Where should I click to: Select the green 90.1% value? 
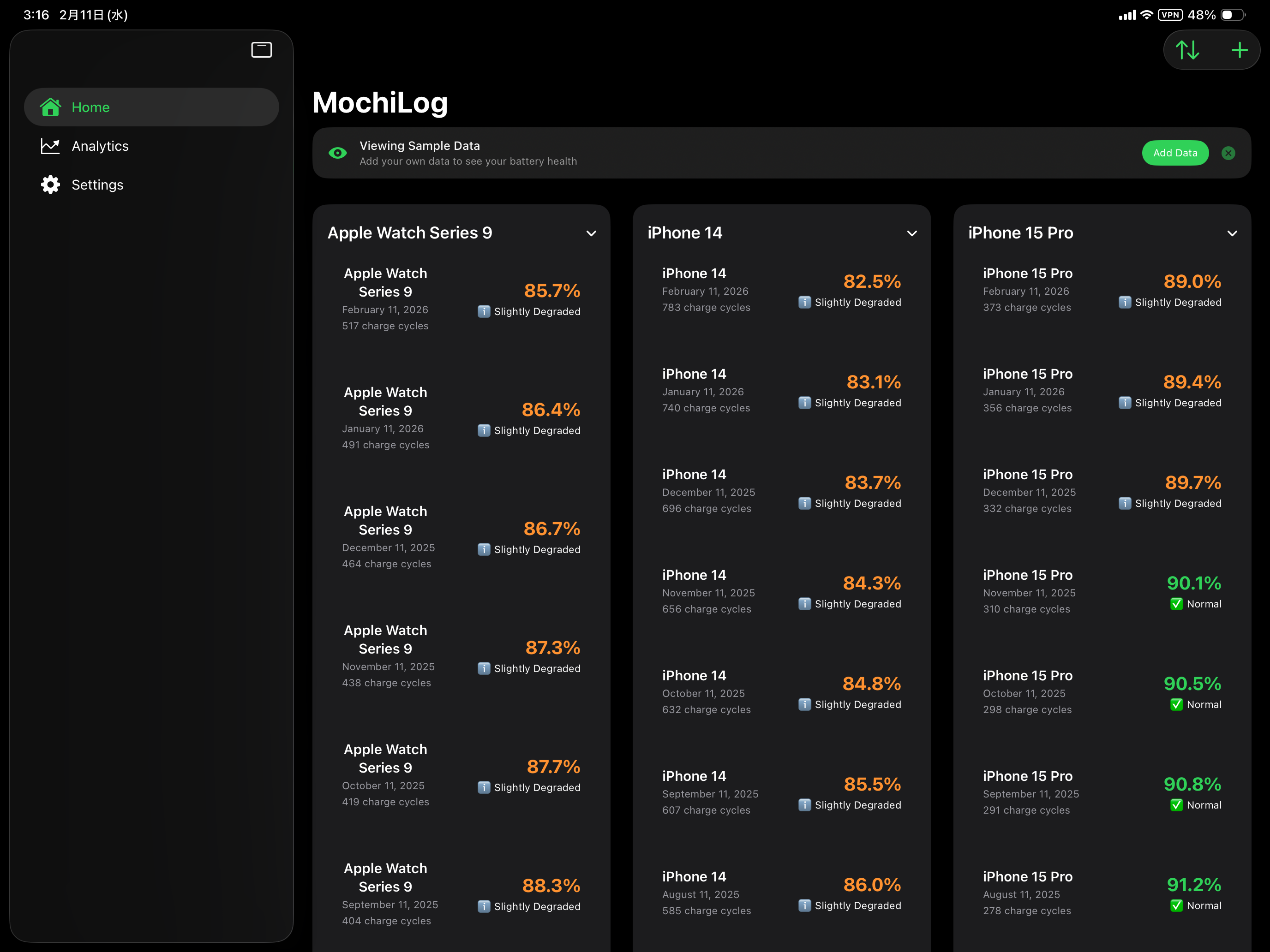[x=1194, y=583]
